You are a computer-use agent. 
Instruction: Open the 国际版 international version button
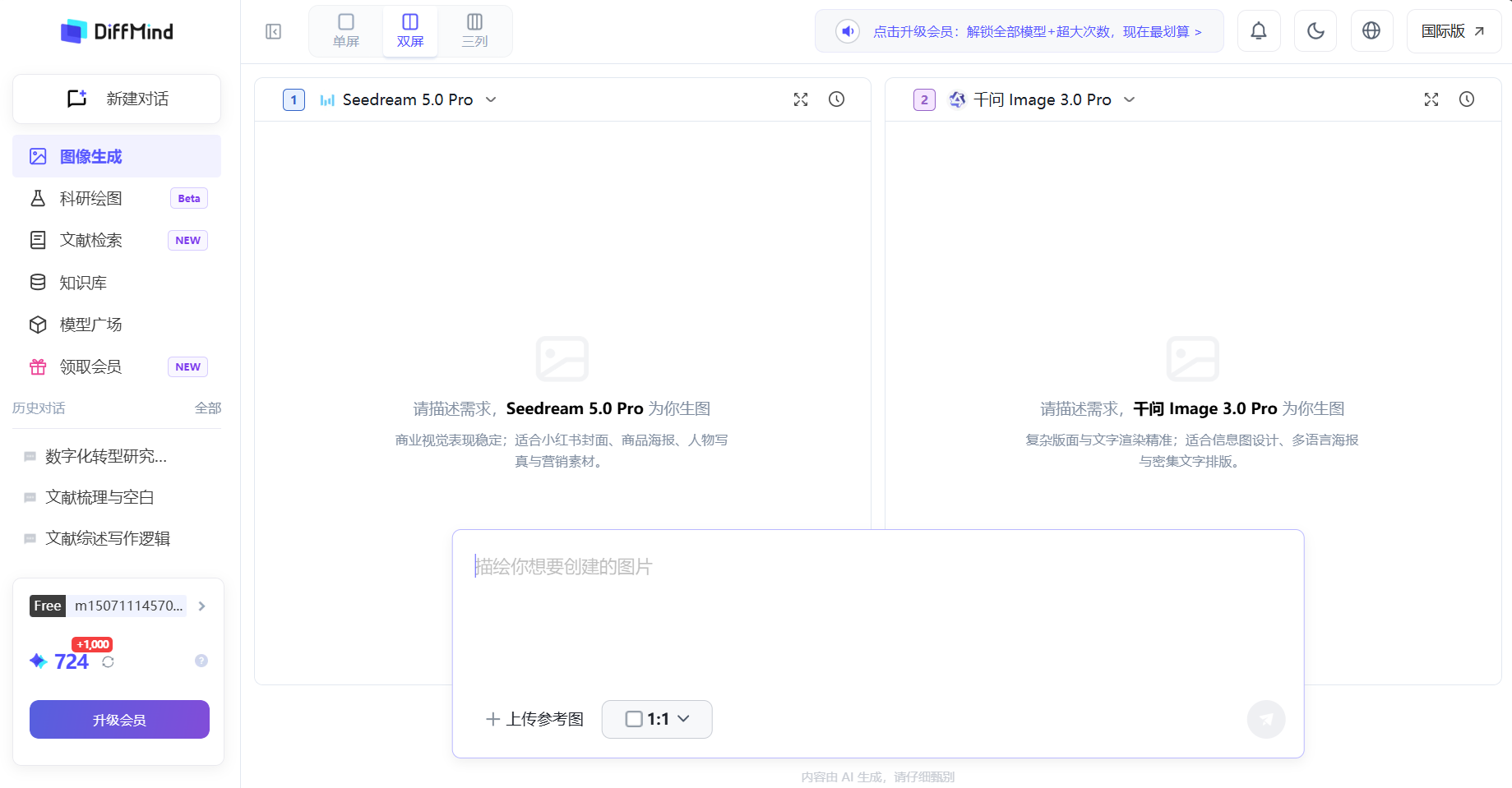pos(1454,31)
